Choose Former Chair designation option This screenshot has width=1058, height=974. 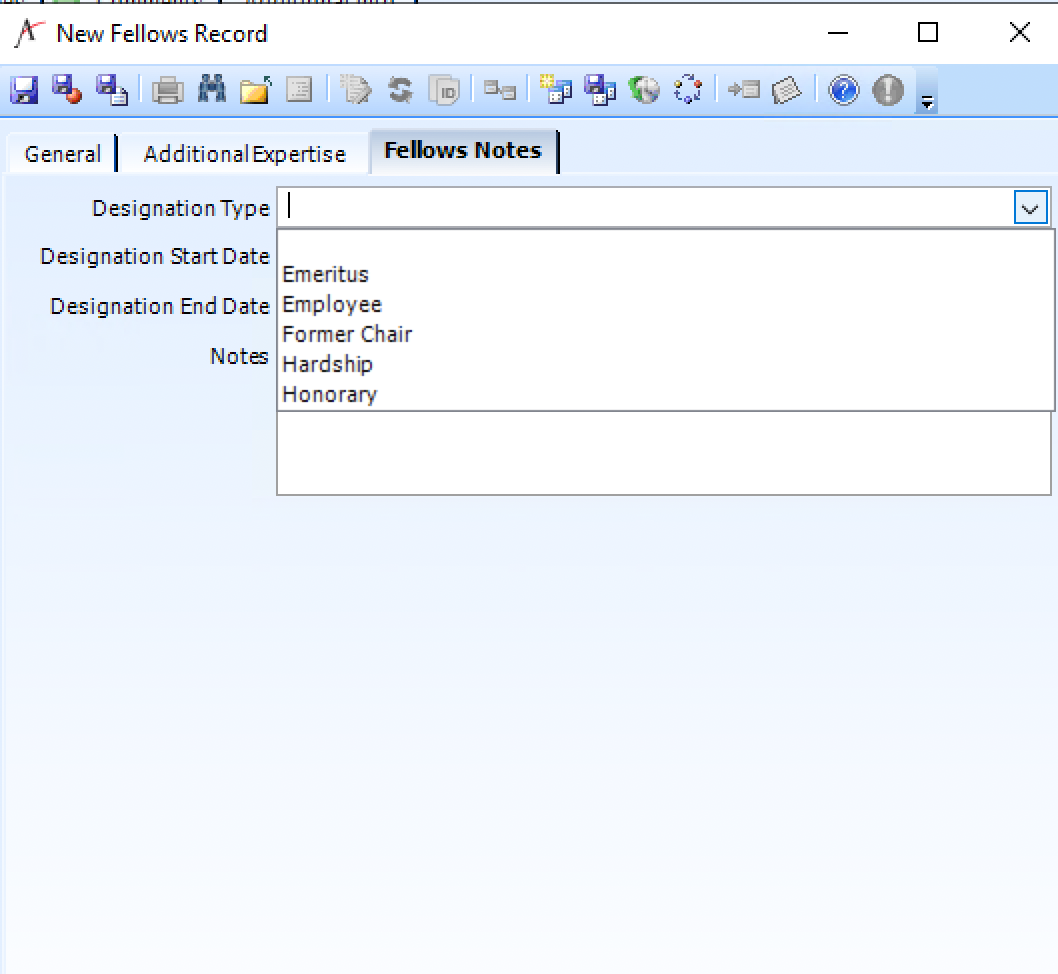tap(347, 334)
